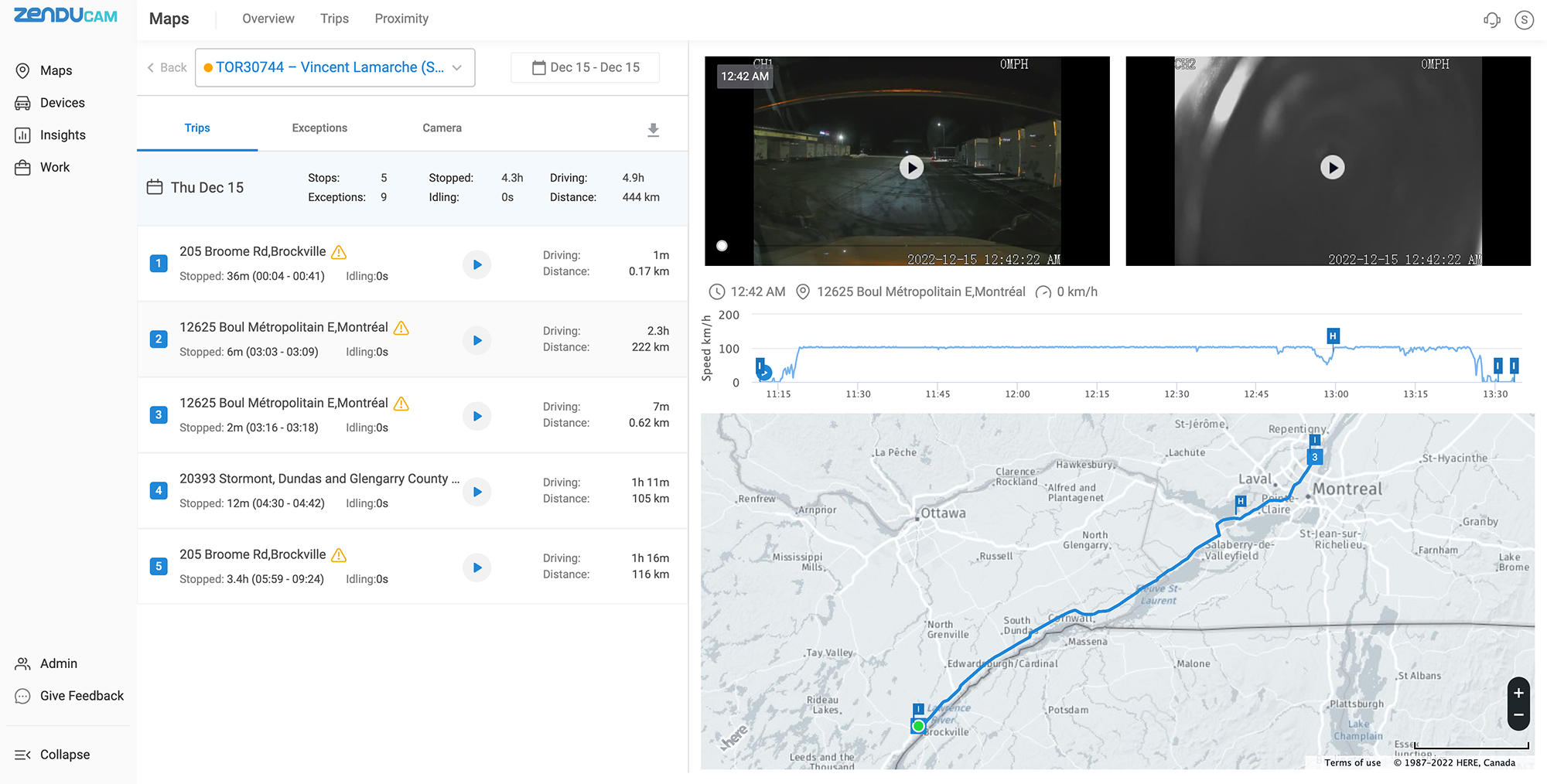1547x784 pixels.
Task: Go back using the Back button
Action: [167, 67]
